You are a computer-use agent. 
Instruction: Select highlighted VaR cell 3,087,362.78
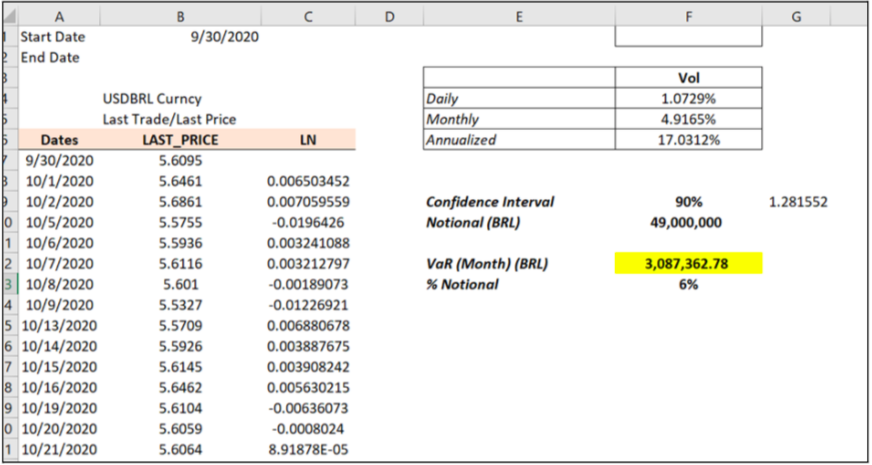pyautogui.click(x=688, y=264)
